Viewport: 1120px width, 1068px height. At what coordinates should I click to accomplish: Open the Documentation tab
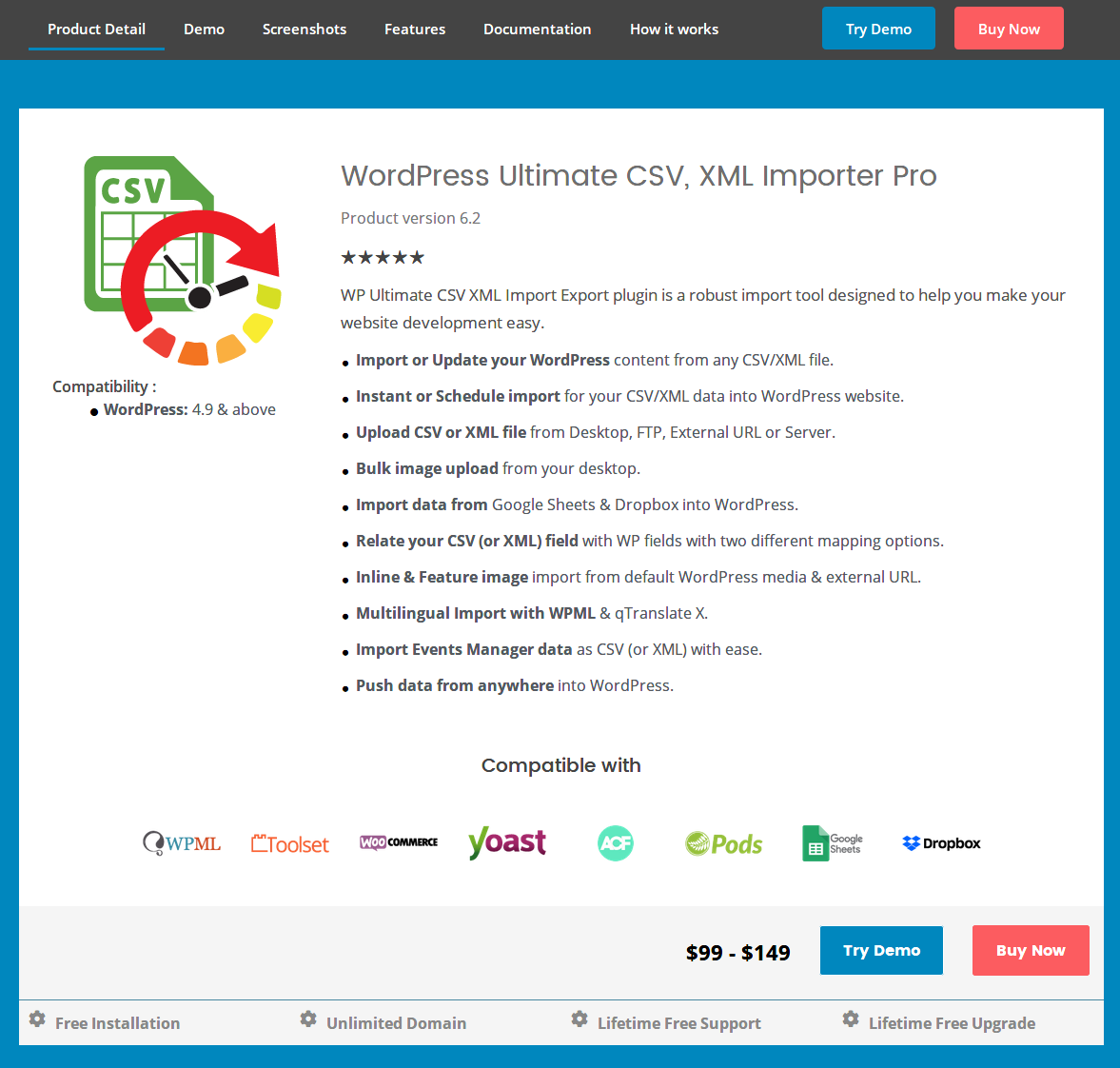coord(537,30)
